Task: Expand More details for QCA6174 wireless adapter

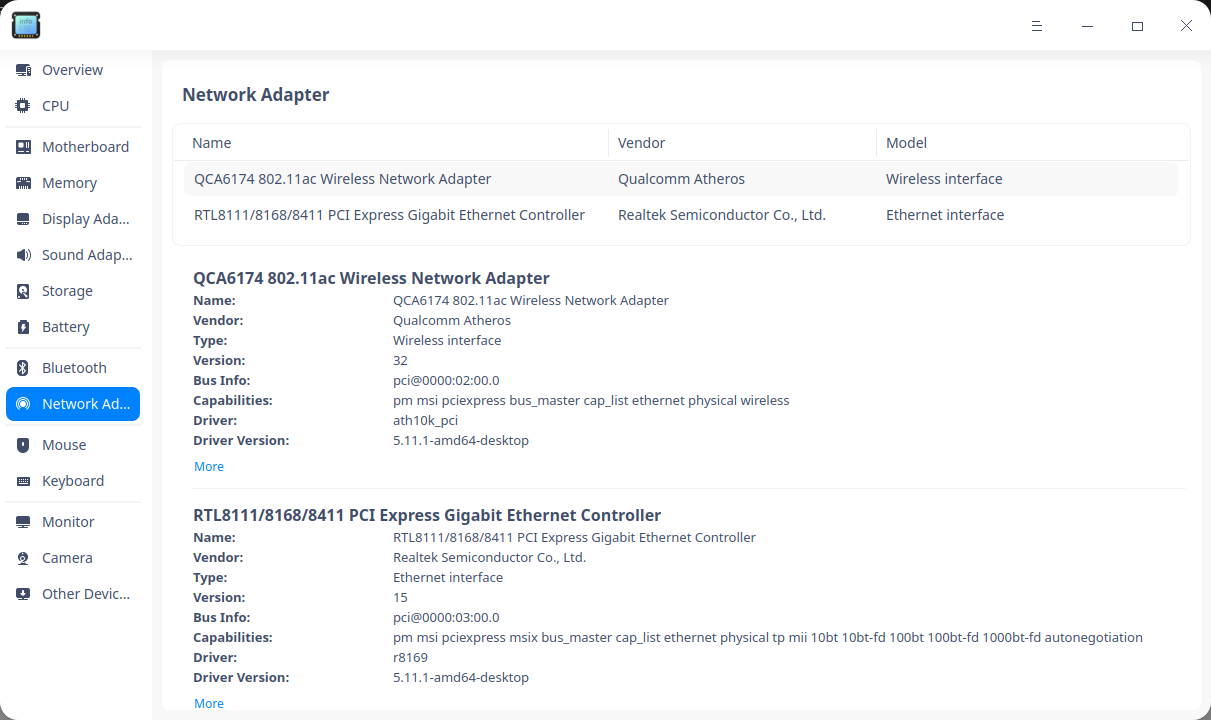Action: 209,467
